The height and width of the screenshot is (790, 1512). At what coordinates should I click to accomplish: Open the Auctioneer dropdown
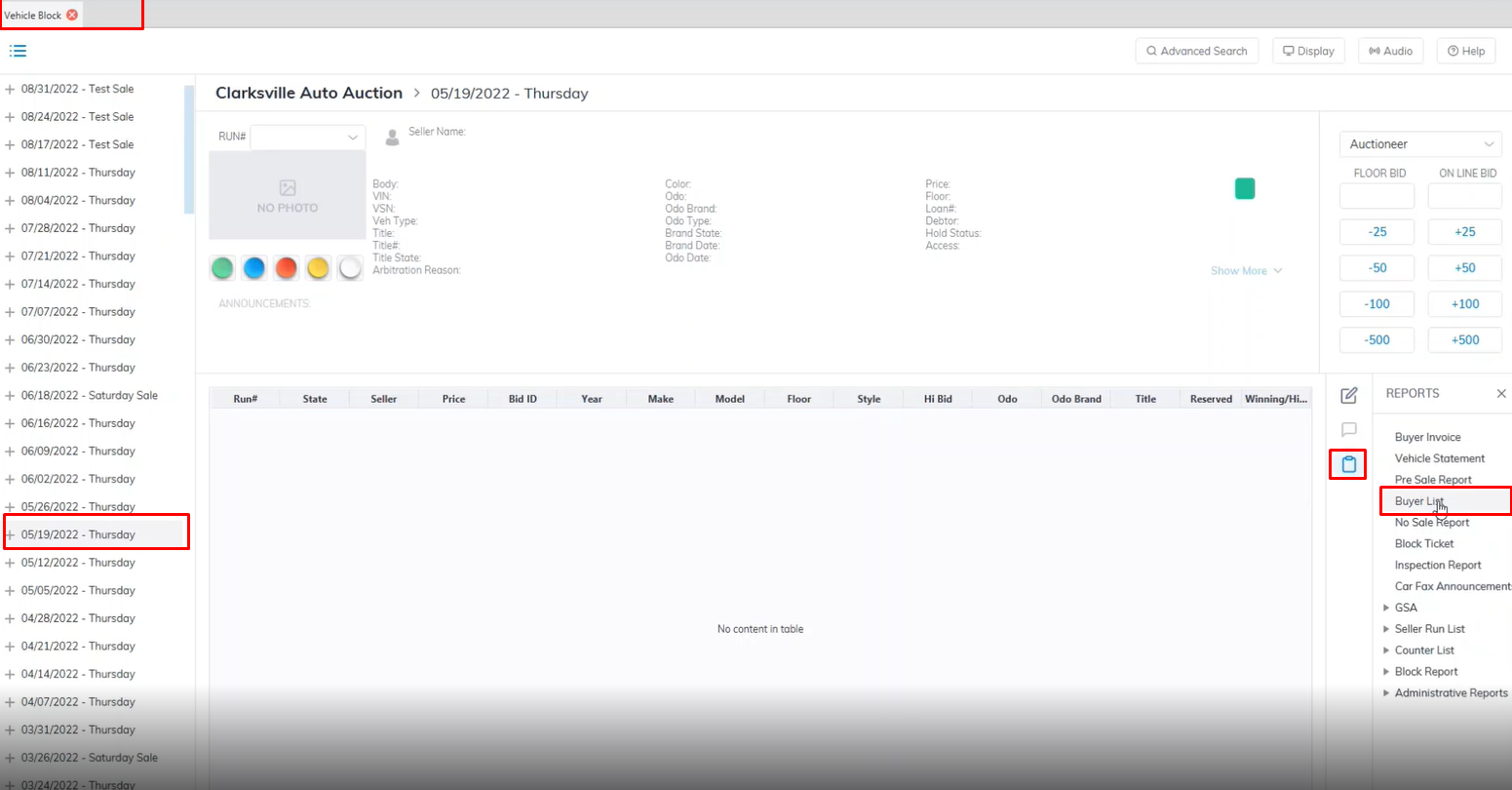(x=1419, y=144)
